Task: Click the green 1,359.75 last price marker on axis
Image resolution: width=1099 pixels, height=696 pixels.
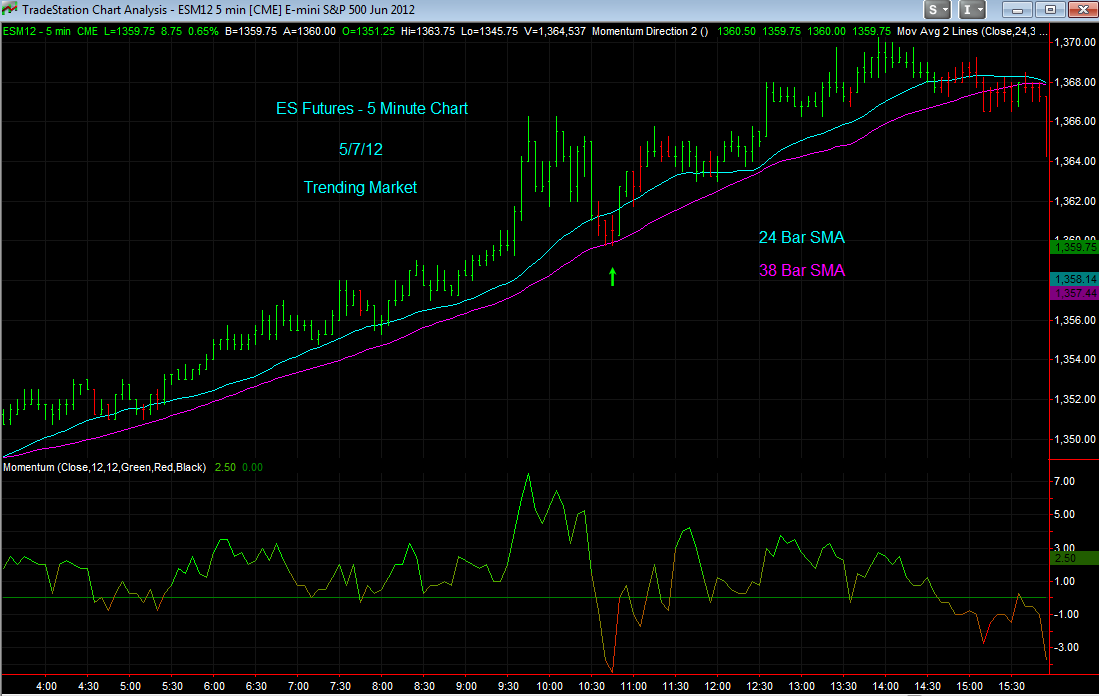Action: [1074, 247]
